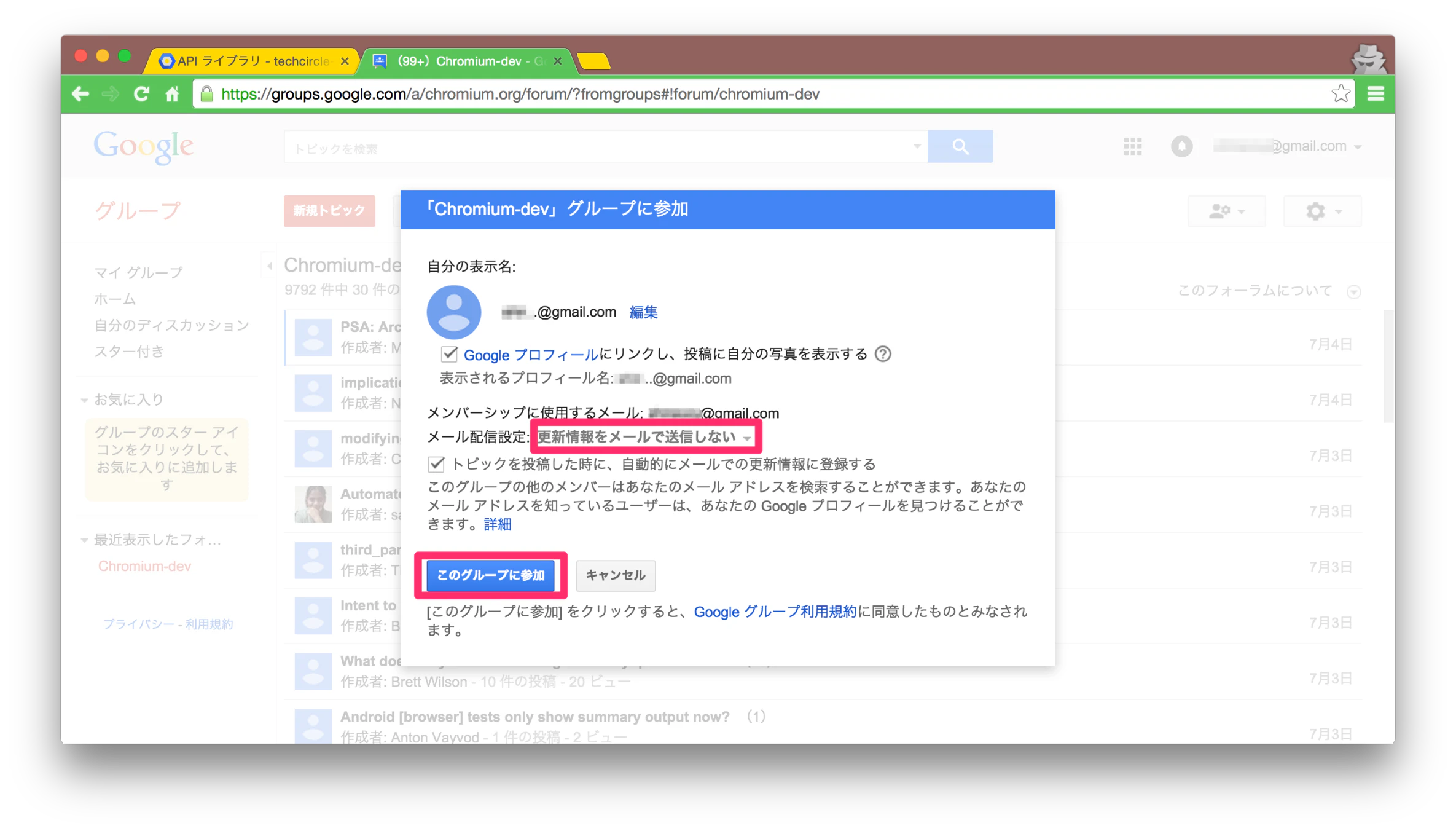Open the 詳細 link
Screen dimensions: 1456x831
coord(498,524)
